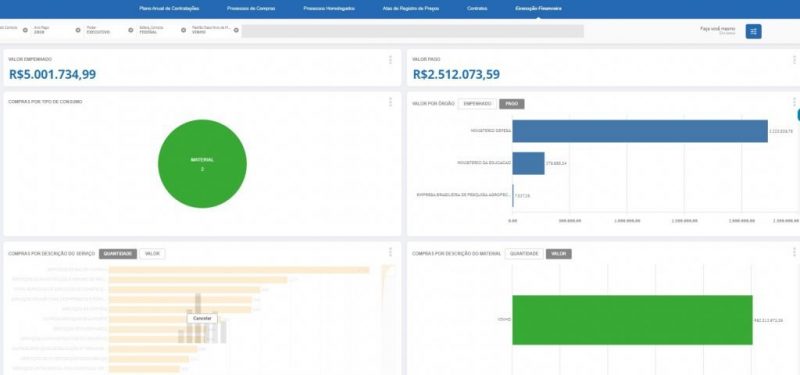Screen dimensions: 800x375
Task: Switch material purchases chart to Quantidade
Action: [524, 254]
